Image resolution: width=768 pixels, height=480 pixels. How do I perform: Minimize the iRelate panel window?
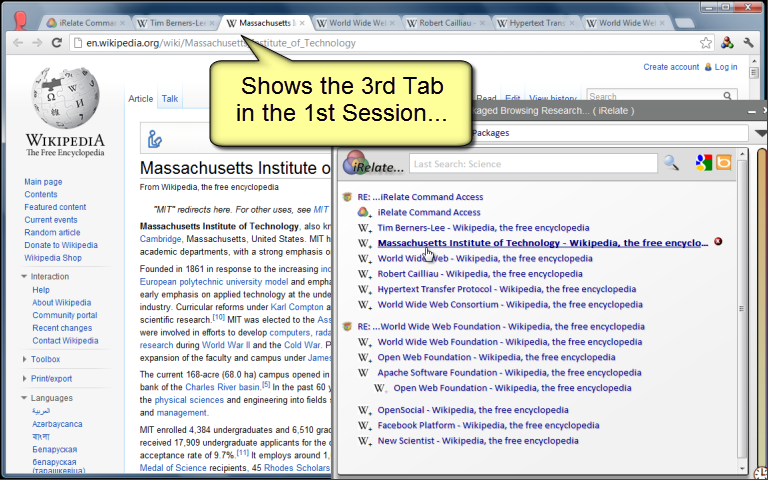pyautogui.click(x=751, y=112)
